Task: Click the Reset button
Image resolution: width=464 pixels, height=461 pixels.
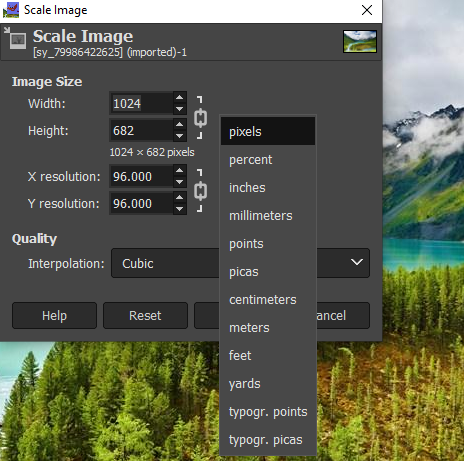Action: point(145,315)
